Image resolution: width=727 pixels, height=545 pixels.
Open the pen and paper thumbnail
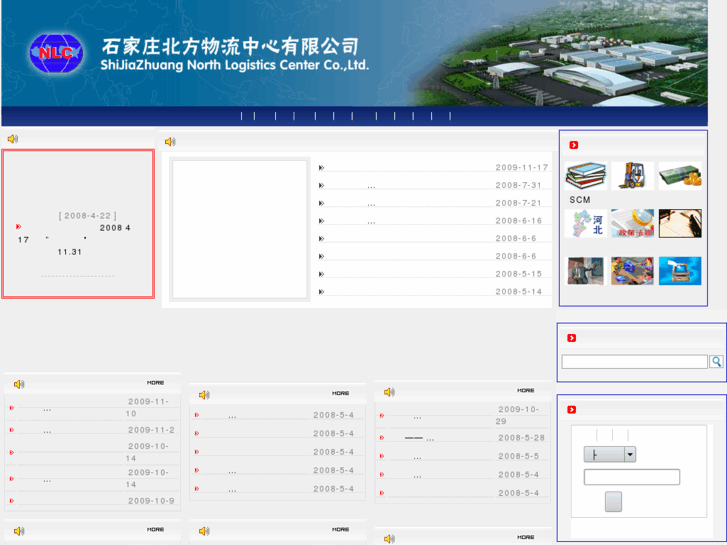[680, 224]
